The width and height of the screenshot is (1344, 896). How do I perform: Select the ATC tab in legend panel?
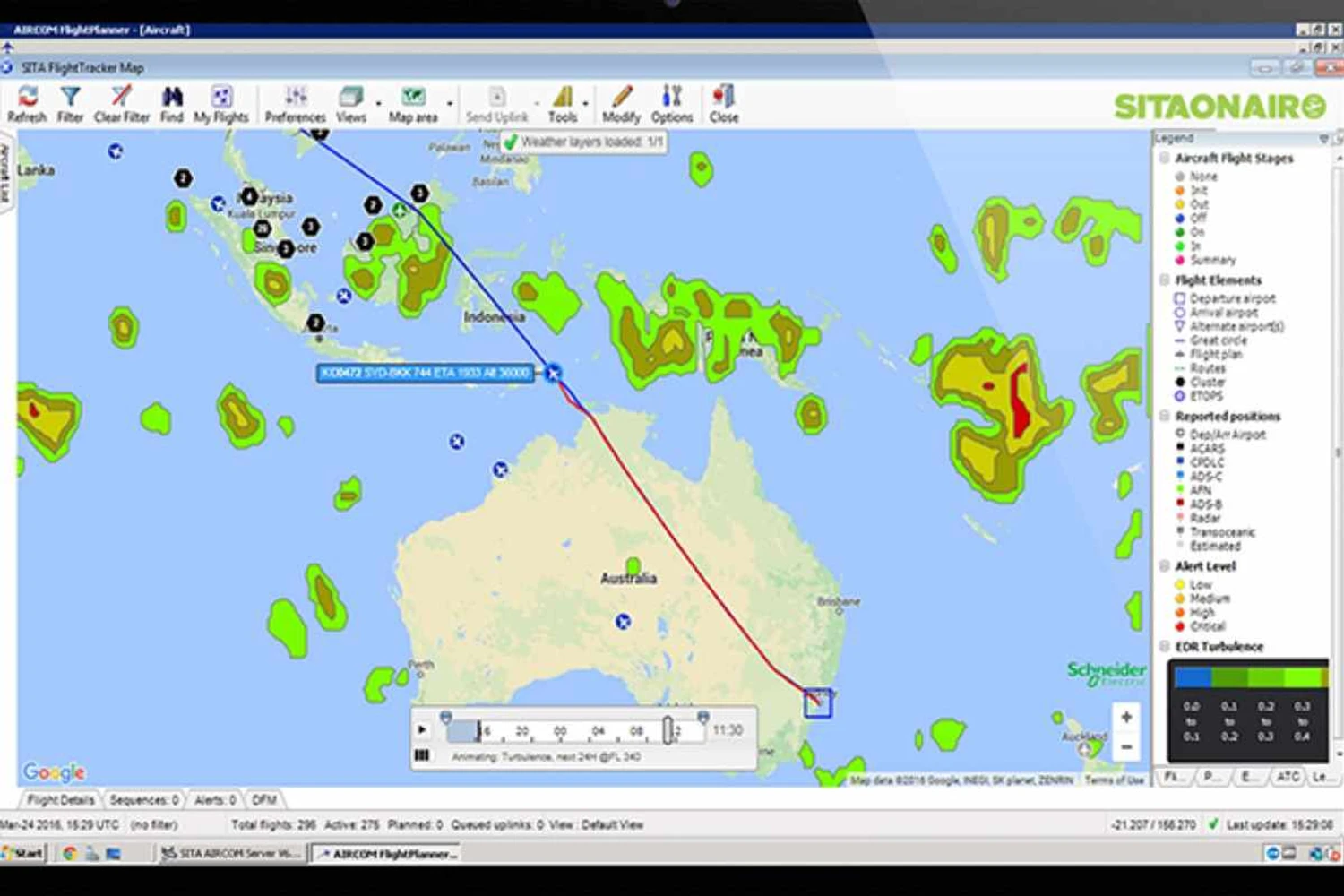click(x=1288, y=777)
